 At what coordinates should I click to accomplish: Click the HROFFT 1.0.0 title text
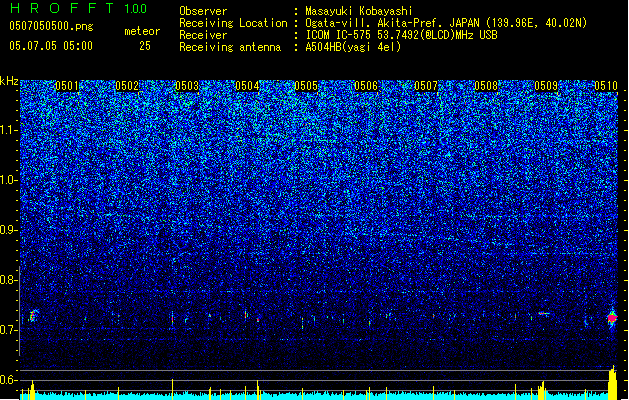pos(79,8)
